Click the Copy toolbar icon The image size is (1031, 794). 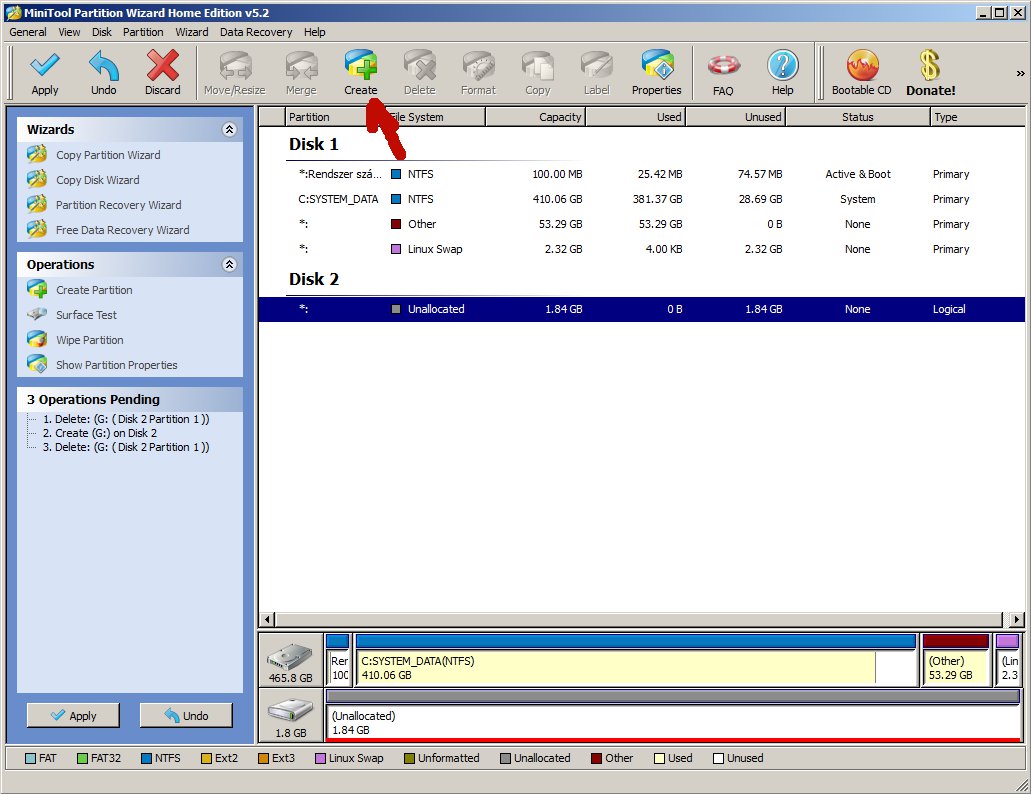tap(538, 66)
